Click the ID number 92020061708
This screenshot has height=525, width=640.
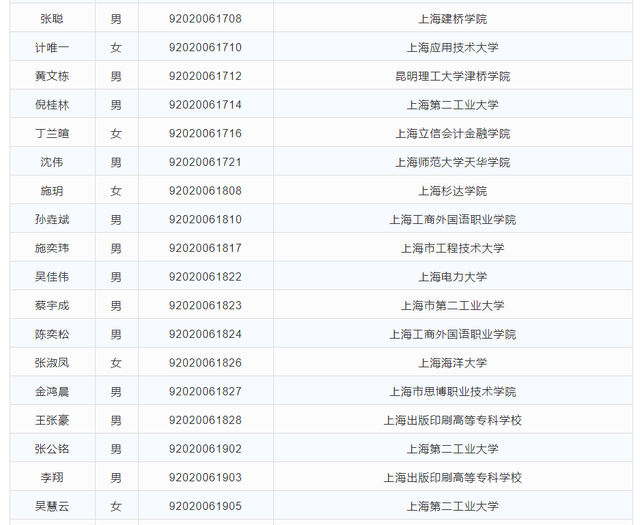(x=205, y=19)
